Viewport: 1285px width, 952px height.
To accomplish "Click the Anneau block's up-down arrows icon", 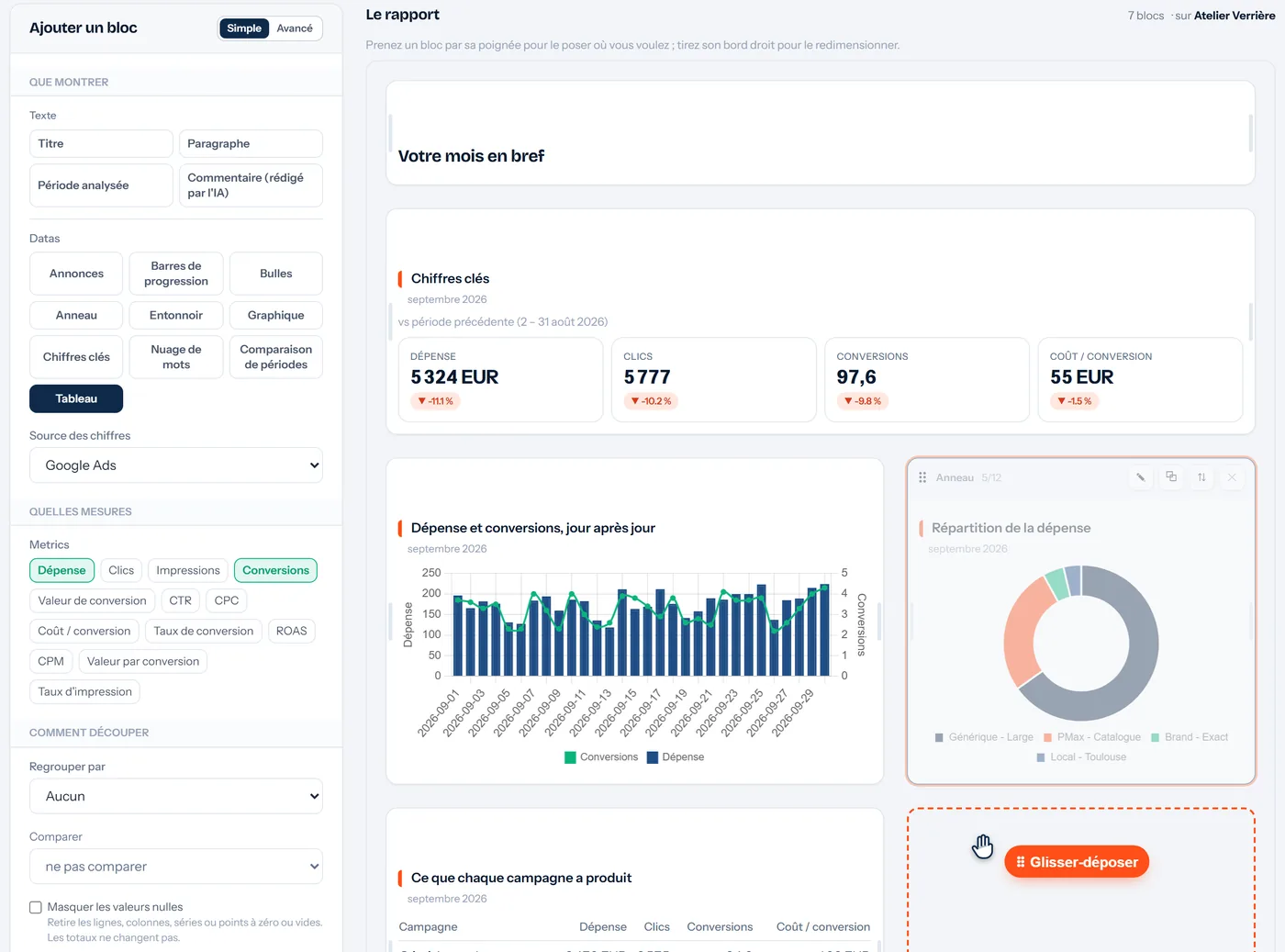I will 1201,477.
